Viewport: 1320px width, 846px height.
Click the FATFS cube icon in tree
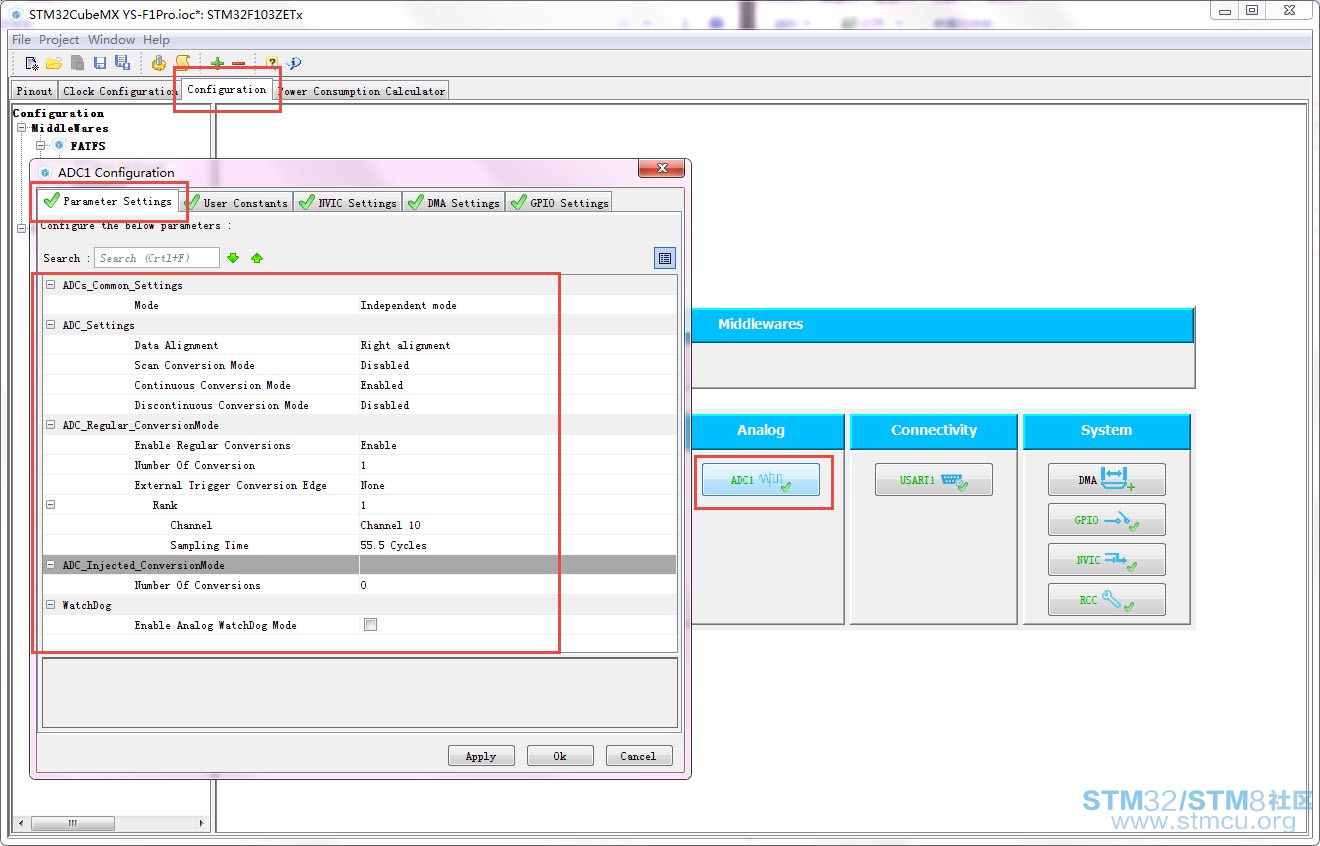pyautogui.click(x=59, y=146)
